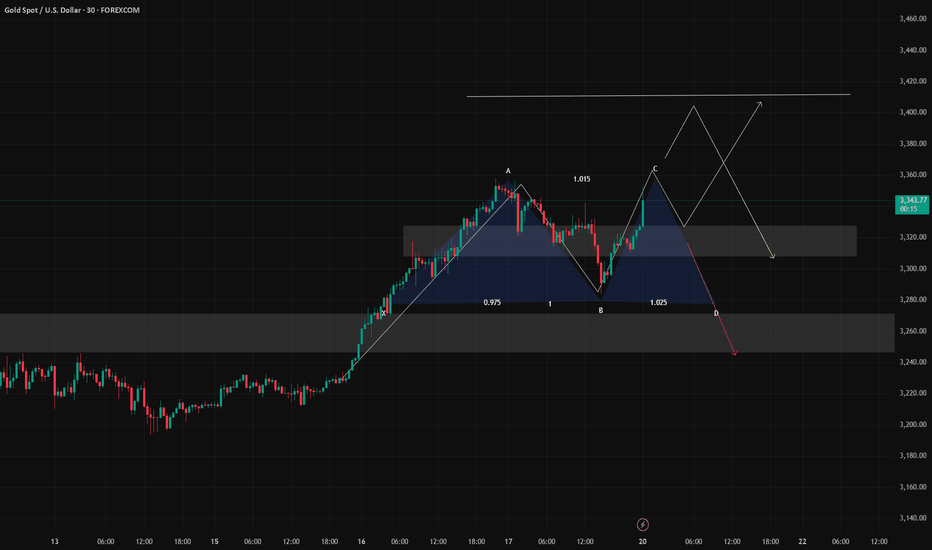Click the 3,460.00 price axis label
This screenshot has height=550, width=932.
click(x=912, y=18)
